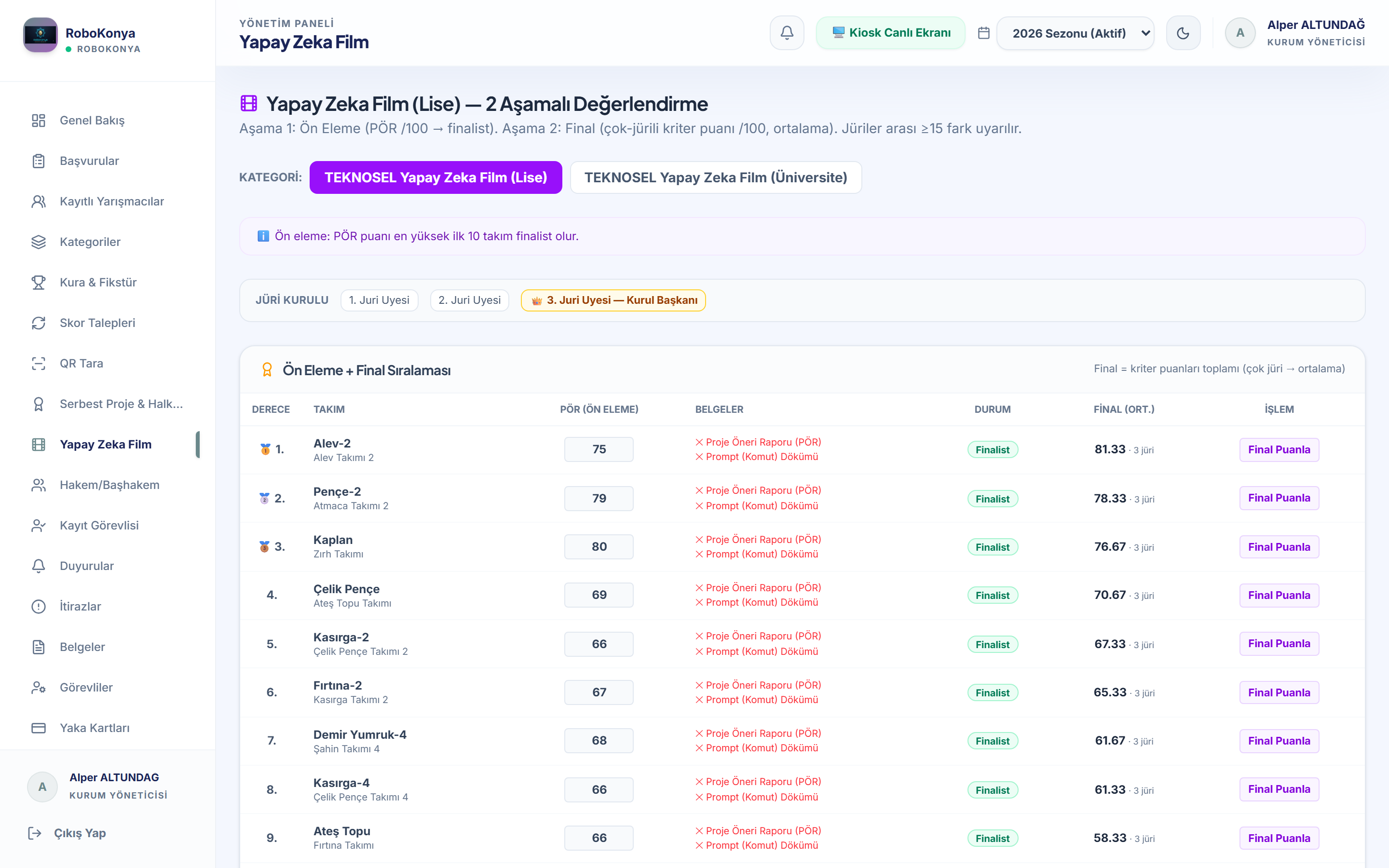Click Final Puanla for Pençe-2
Screen dimensions: 1389x868
tap(1279, 498)
